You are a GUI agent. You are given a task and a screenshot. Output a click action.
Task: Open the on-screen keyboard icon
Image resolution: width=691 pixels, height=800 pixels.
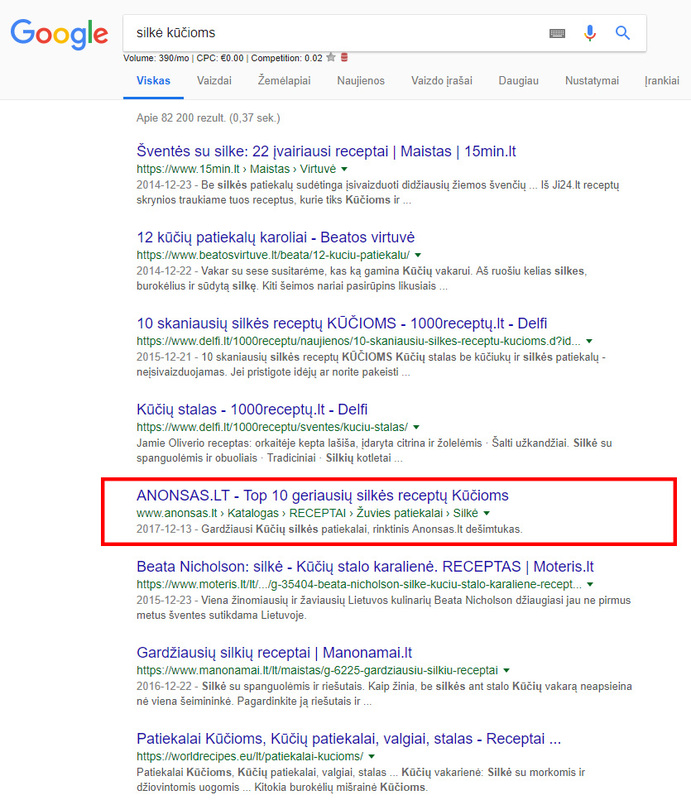(557, 33)
